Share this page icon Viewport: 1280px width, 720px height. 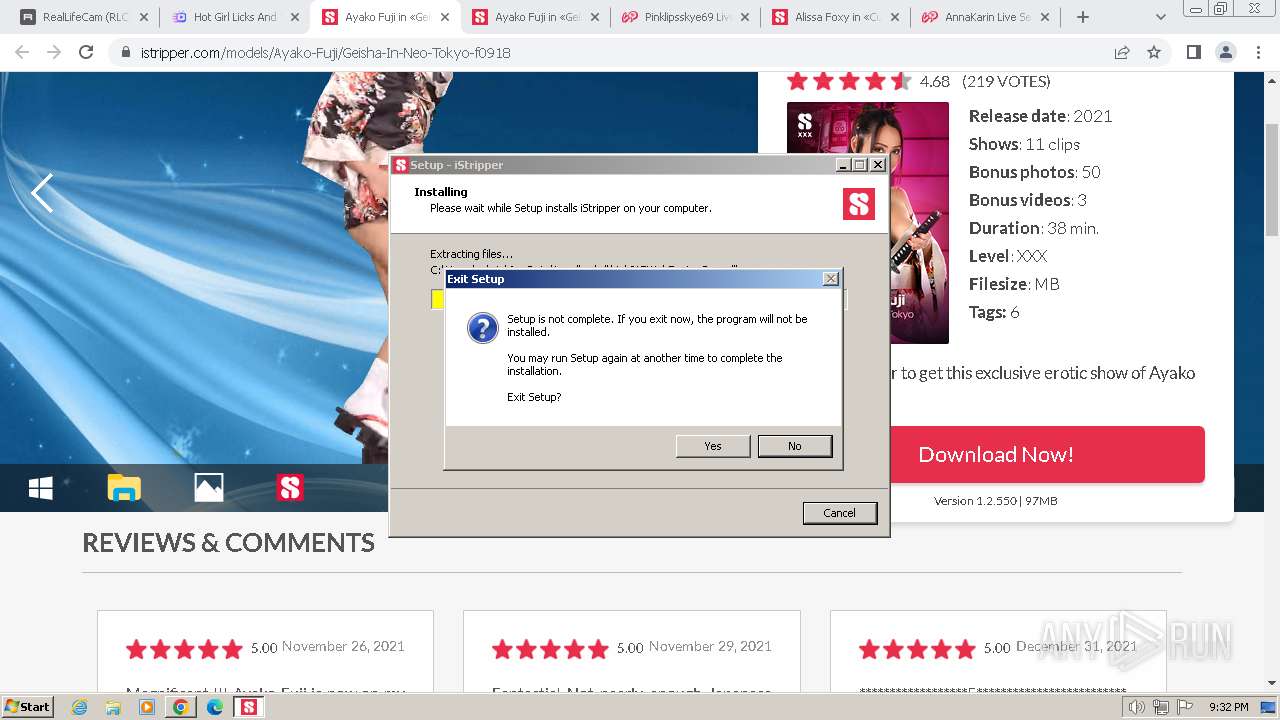pos(1122,52)
